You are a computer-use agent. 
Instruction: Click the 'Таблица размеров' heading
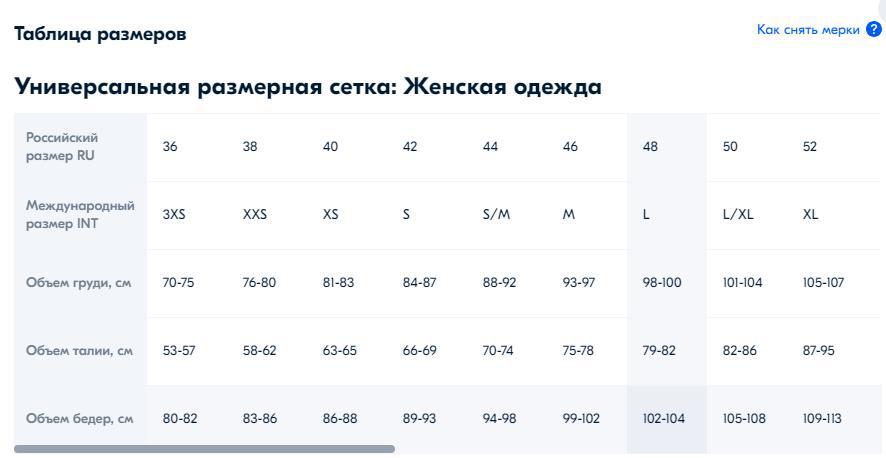100,34
